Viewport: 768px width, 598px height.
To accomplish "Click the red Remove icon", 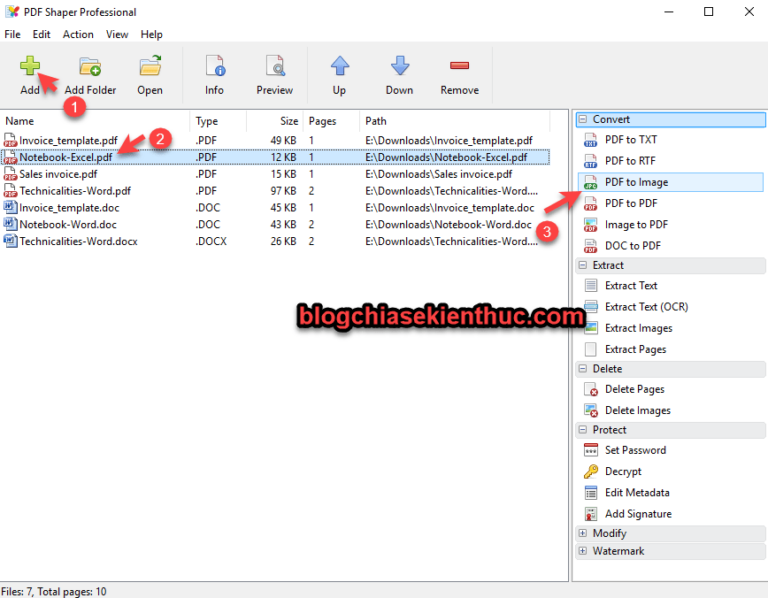I will (x=459, y=65).
